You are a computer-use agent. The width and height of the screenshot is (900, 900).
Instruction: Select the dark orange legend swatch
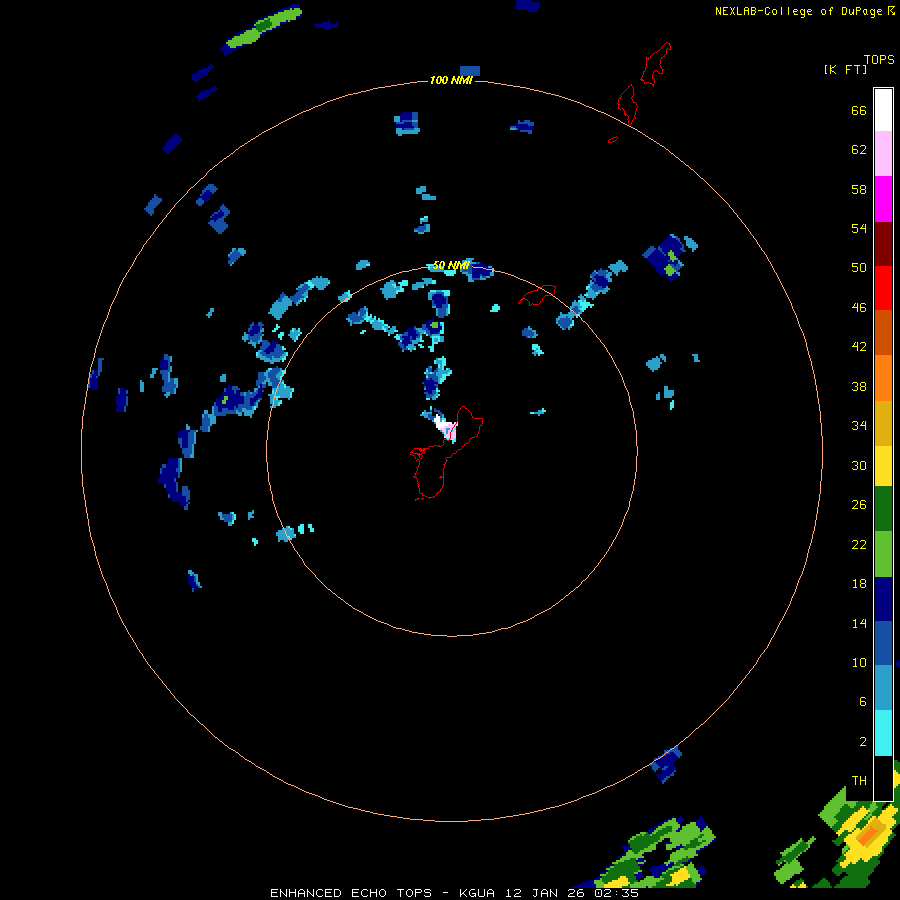(x=883, y=332)
